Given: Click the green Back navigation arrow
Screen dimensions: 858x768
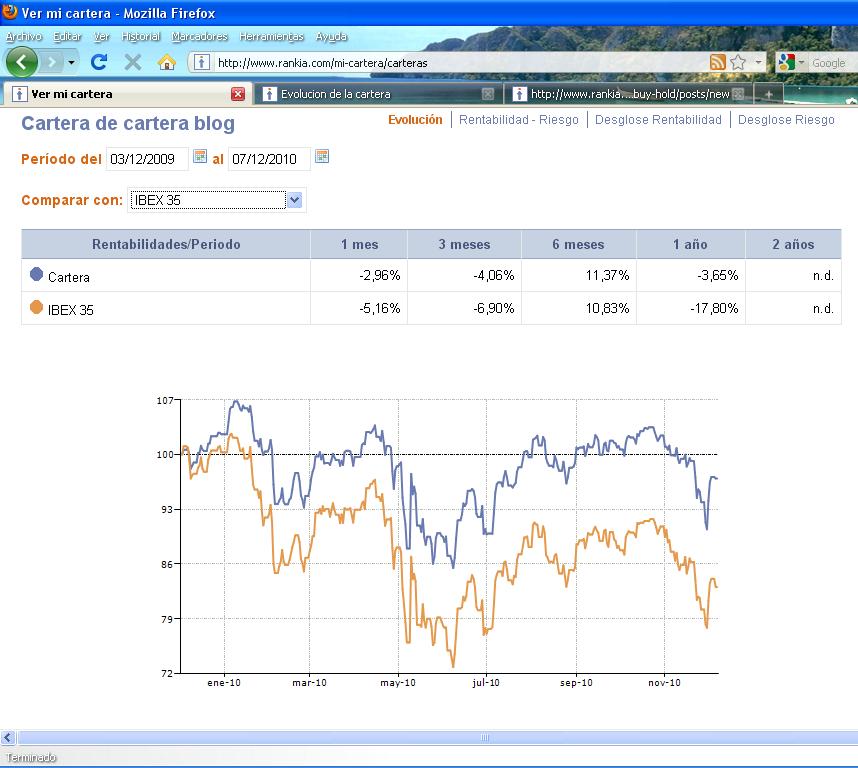Looking at the screenshot, I should point(21,62).
